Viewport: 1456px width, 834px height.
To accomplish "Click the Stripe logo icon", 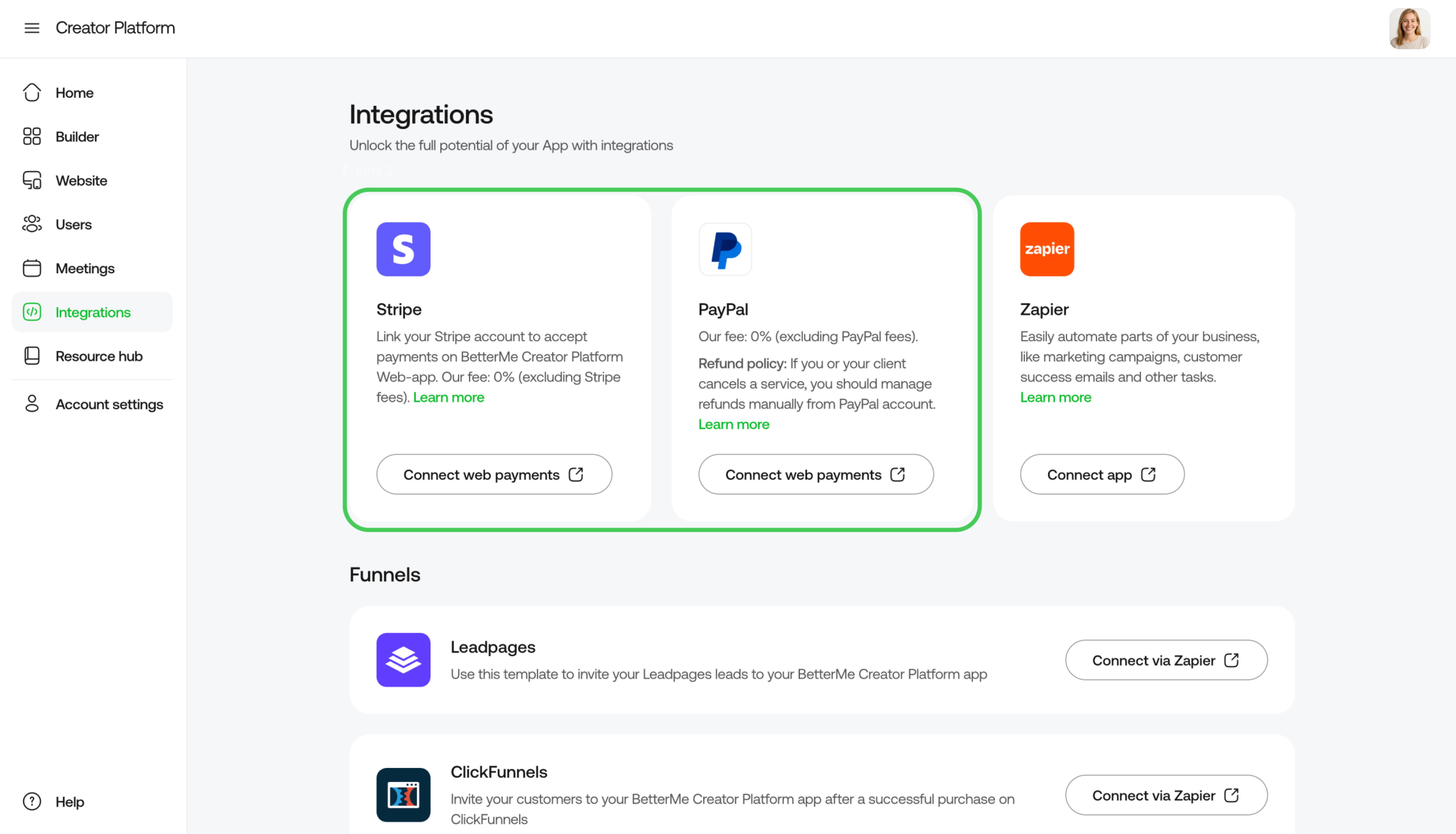I will point(403,249).
